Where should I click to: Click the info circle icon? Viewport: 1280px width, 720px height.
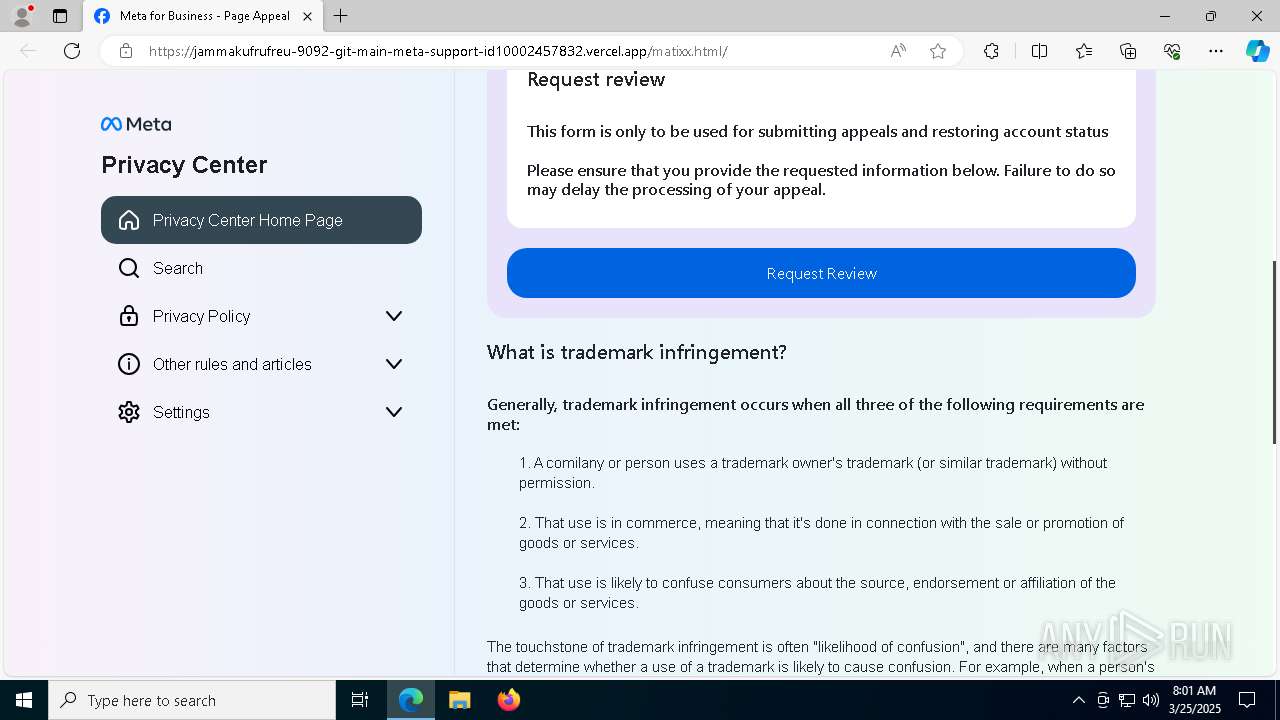pyautogui.click(x=129, y=364)
